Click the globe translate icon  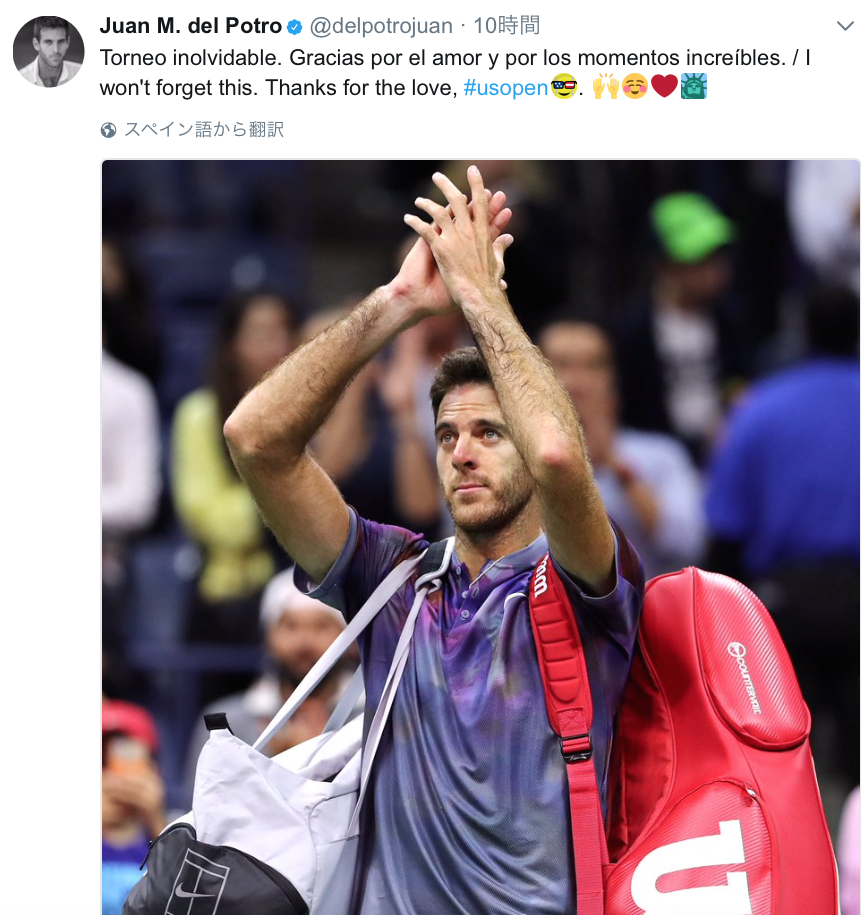click(109, 130)
